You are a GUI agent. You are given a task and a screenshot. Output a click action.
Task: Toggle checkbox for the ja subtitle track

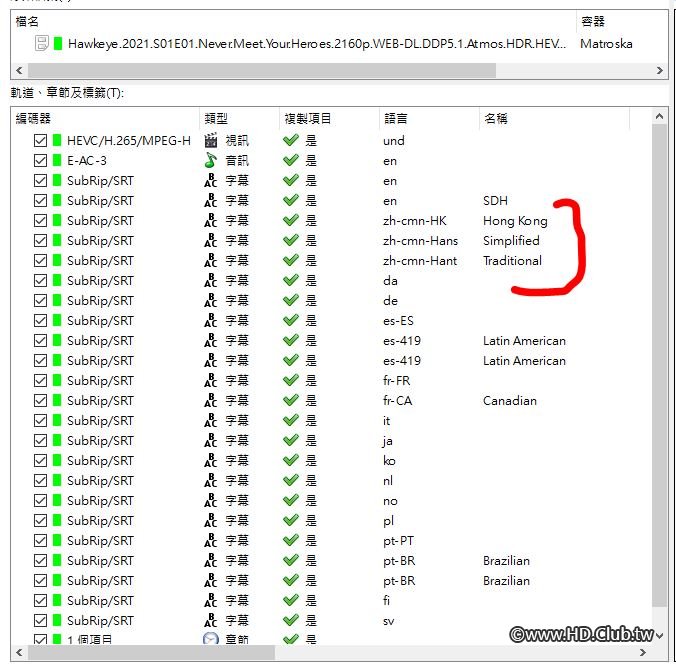[41, 440]
